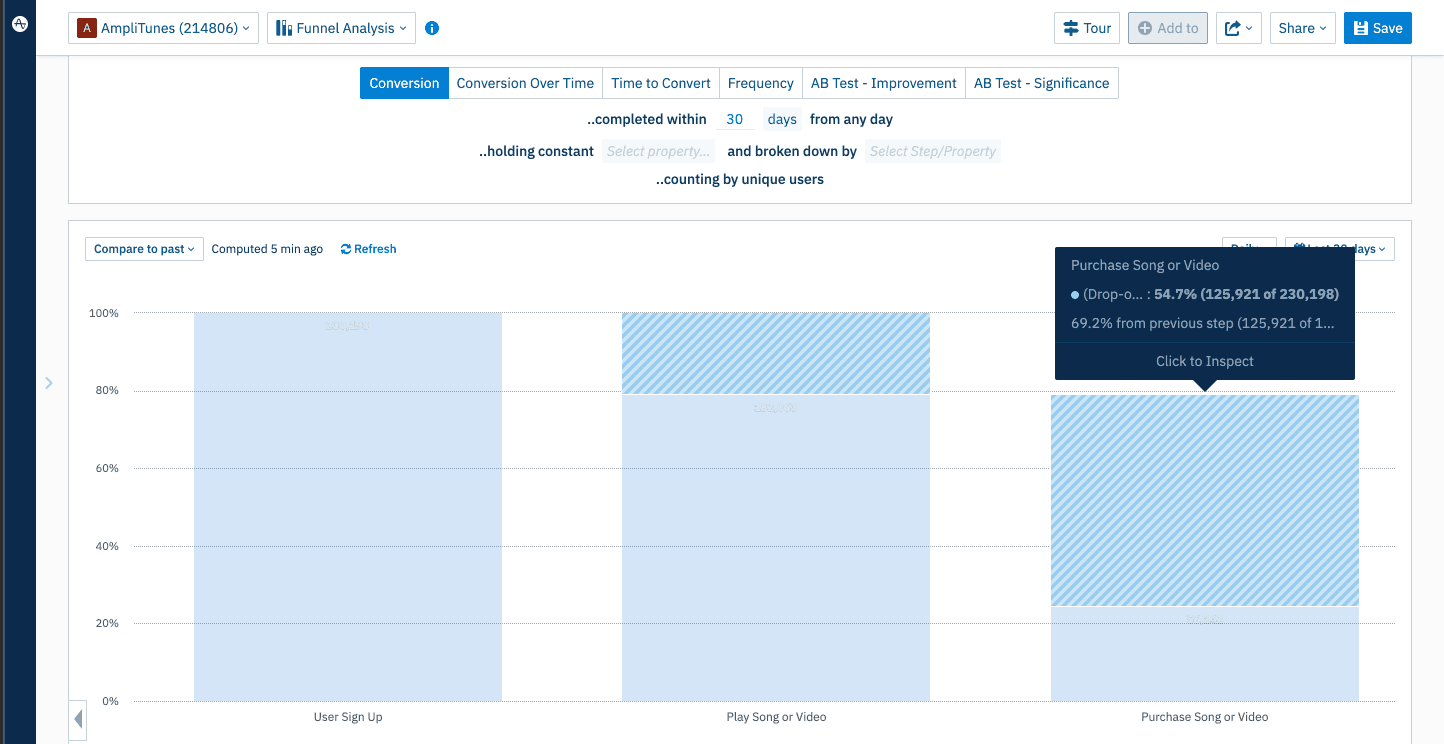The height and width of the screenshot is (744, 1444).
Task: Open the export arrow menu
Action: point(1238,28)
